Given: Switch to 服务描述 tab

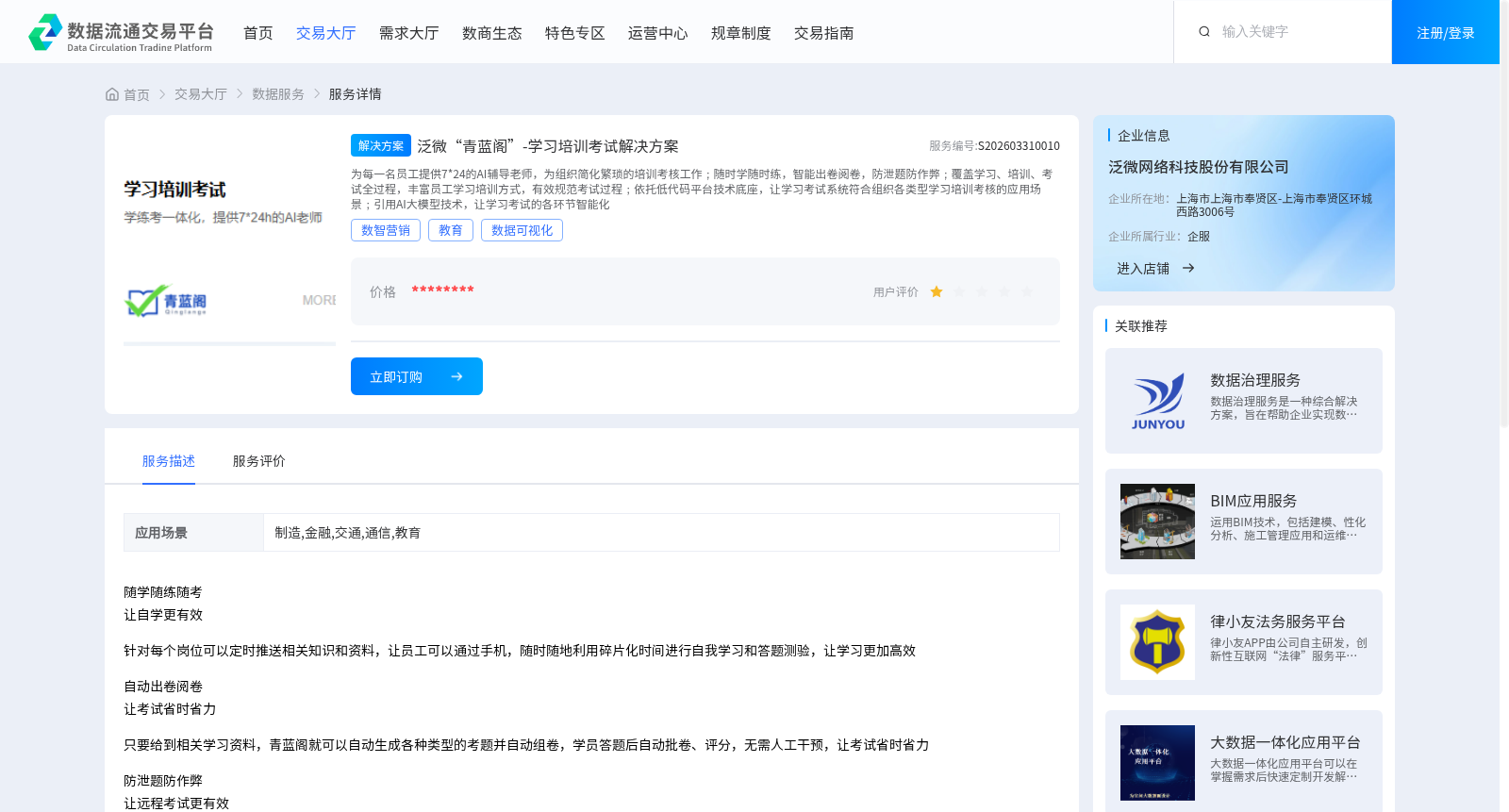Looking at the screenshot, I should coord(169,461).
